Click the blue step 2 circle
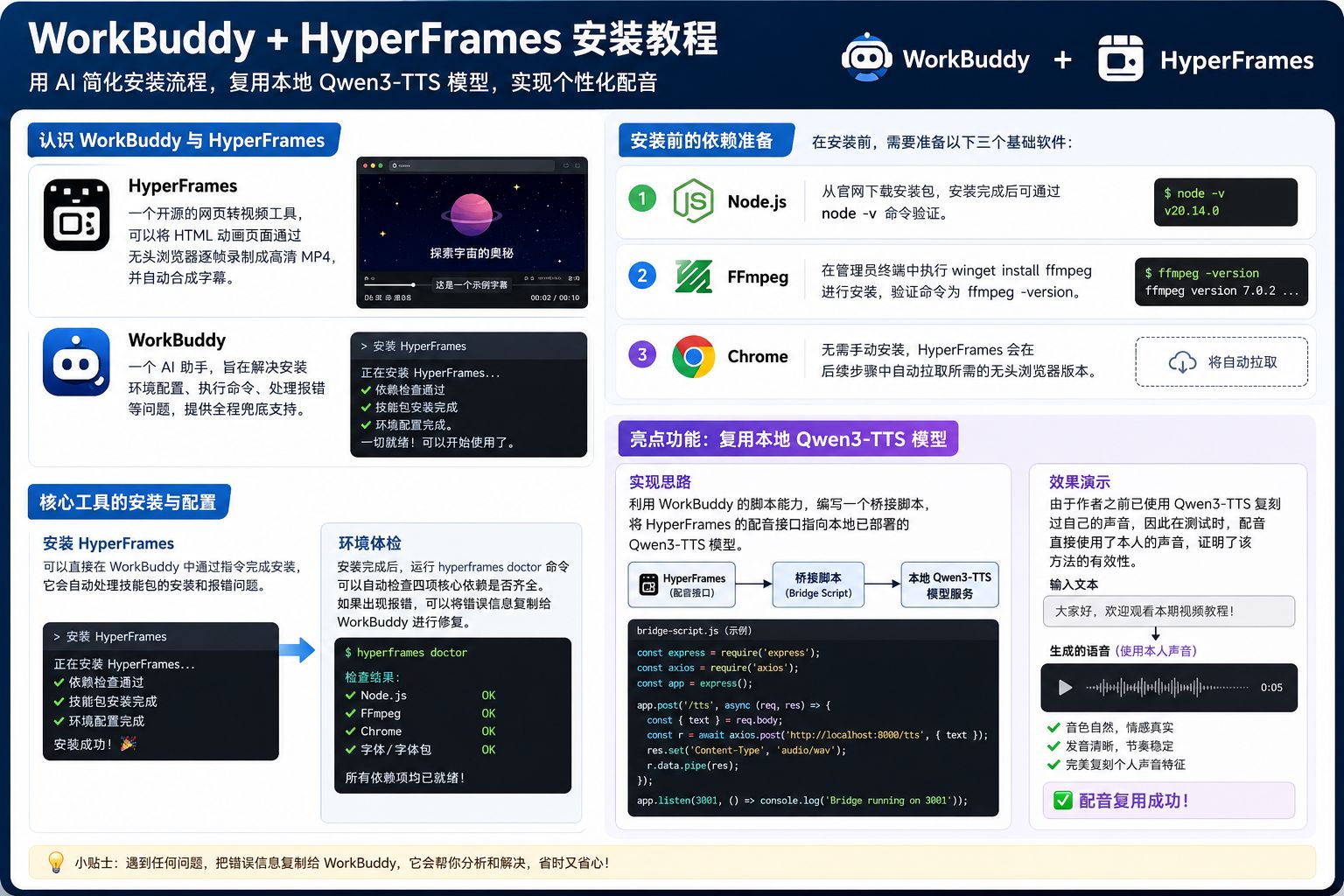This screenshot has width=1344, height=896. 642,276
